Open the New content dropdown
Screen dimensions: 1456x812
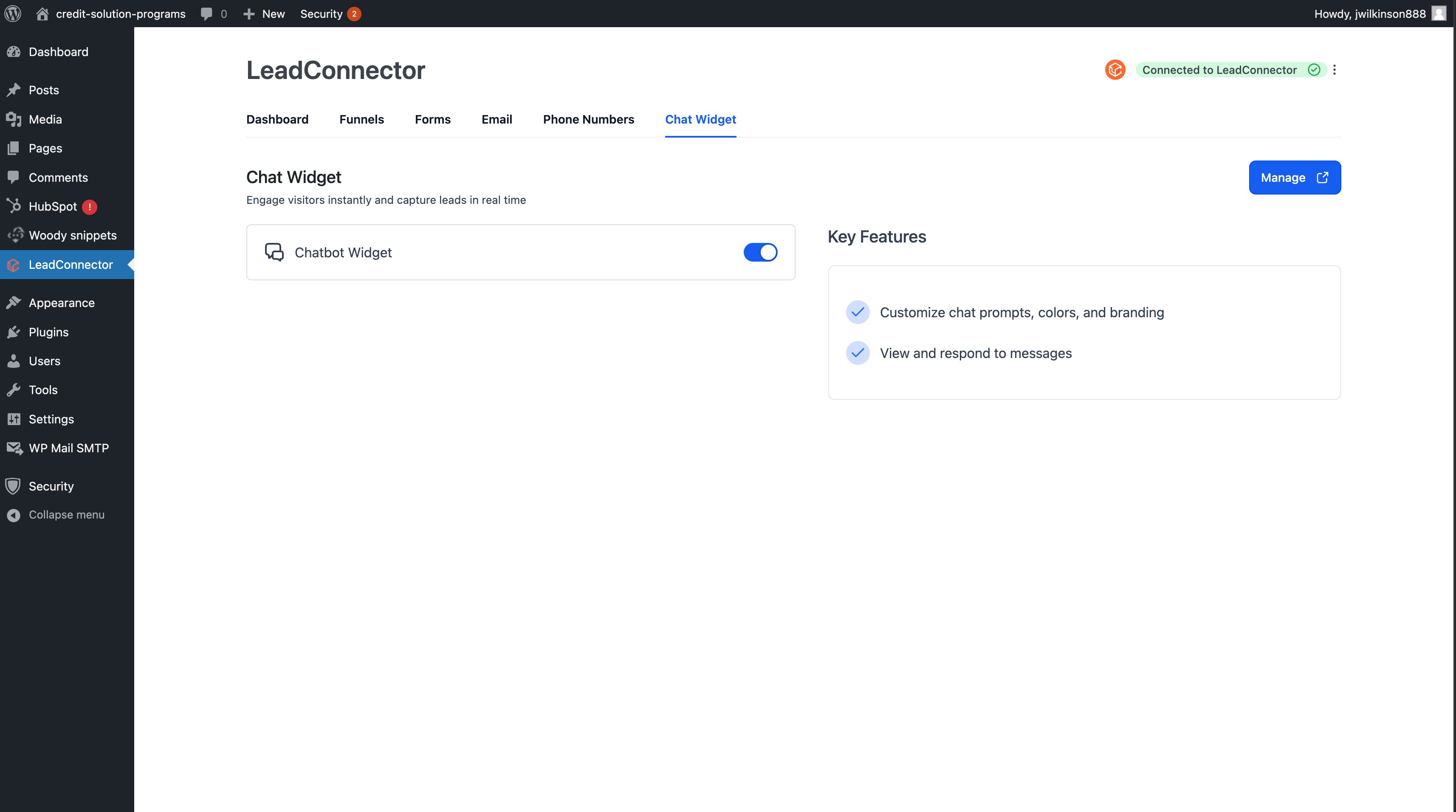click(x=264, y=14)
